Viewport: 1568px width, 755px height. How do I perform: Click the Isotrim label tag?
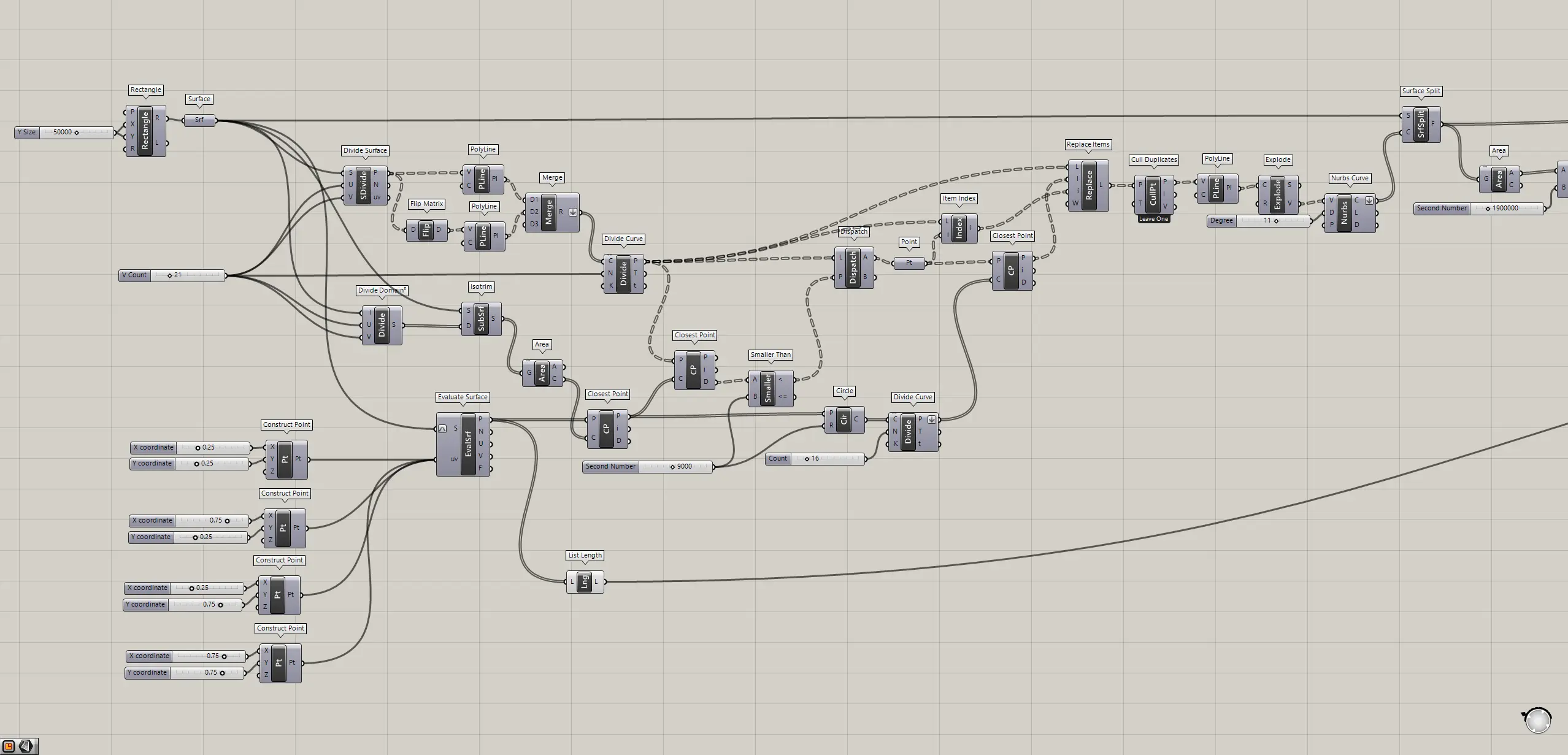pyautogui.click(x=481, y=287)
